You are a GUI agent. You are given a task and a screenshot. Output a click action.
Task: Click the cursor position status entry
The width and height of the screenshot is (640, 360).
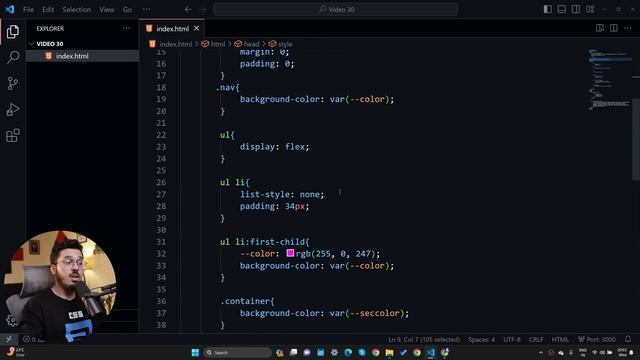coord(424,340)
